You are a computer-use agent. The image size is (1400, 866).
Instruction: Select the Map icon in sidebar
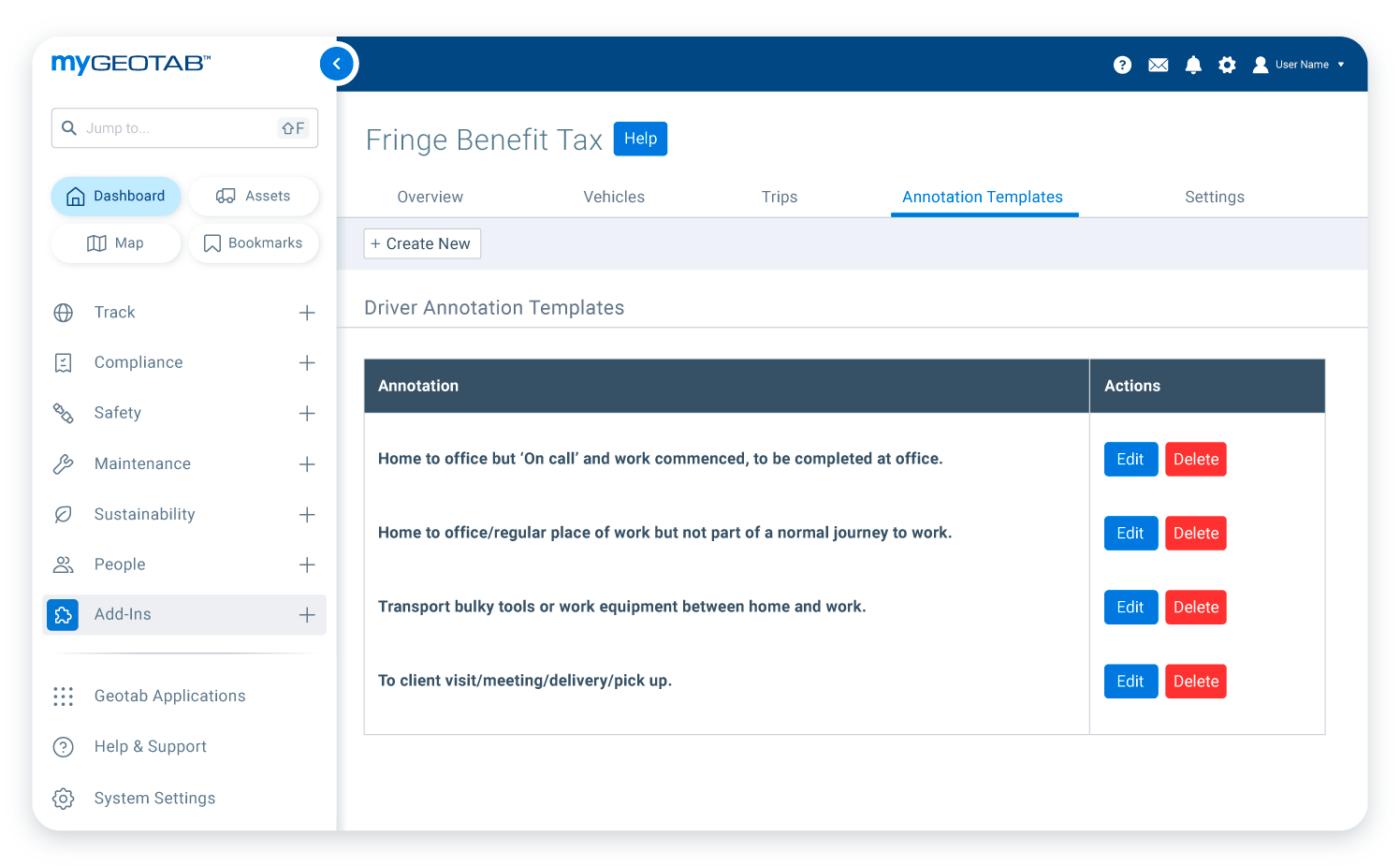coord(96,243)
